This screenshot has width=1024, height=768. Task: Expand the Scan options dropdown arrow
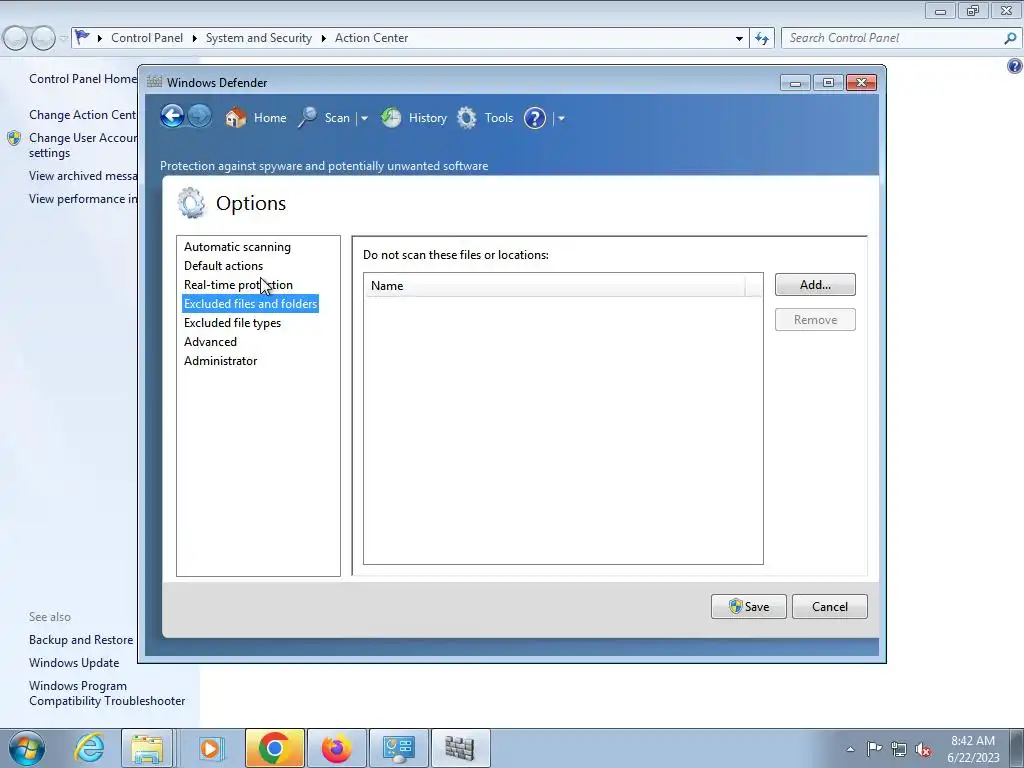pyautogui.click(x=364, y=119)
